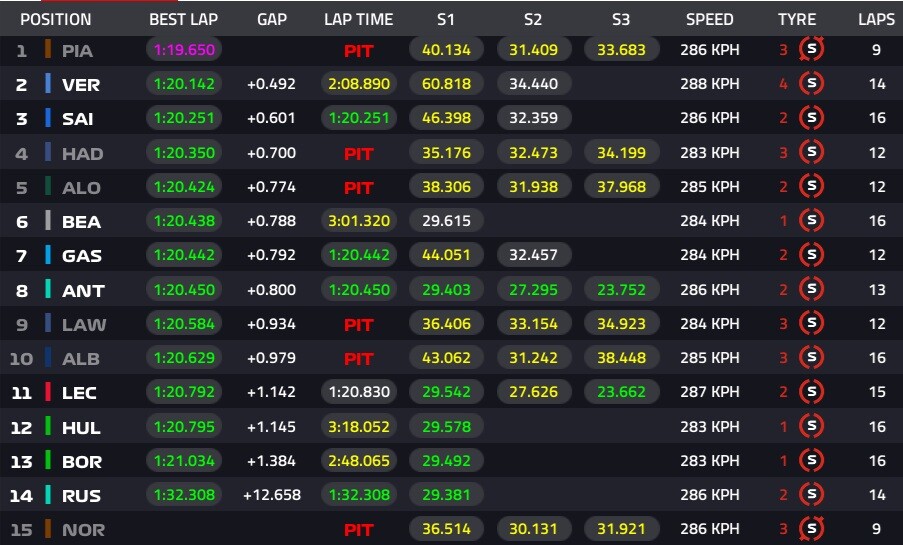Select the tyre icon for HAD
The image size is (903, 545).
tap(811, 153)
